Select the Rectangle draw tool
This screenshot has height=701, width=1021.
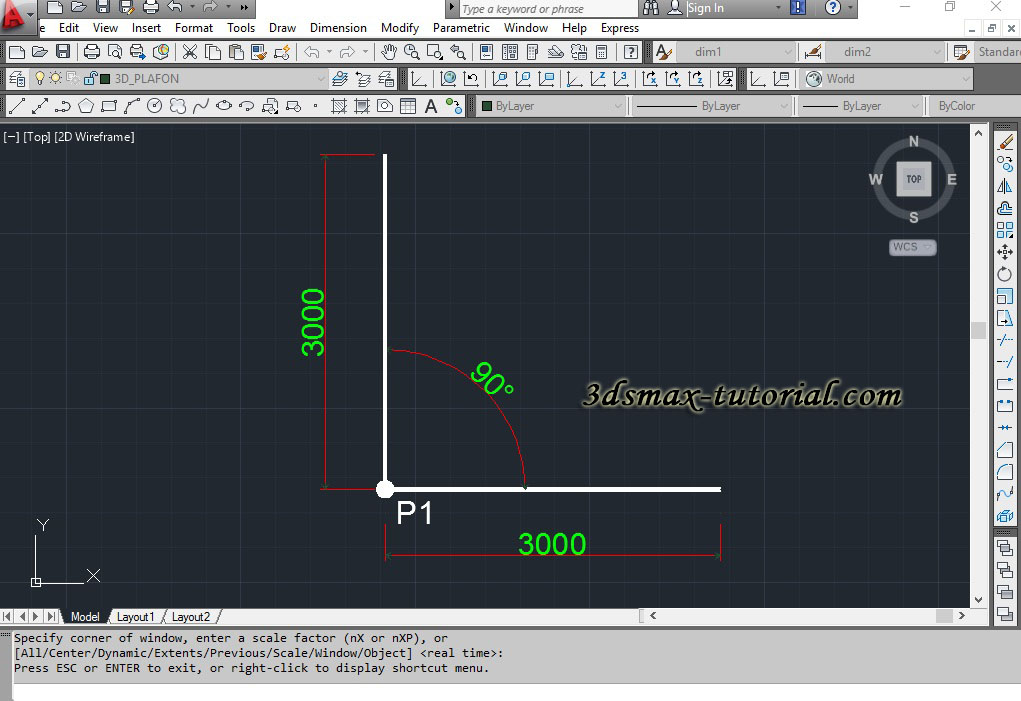point(109,106)
